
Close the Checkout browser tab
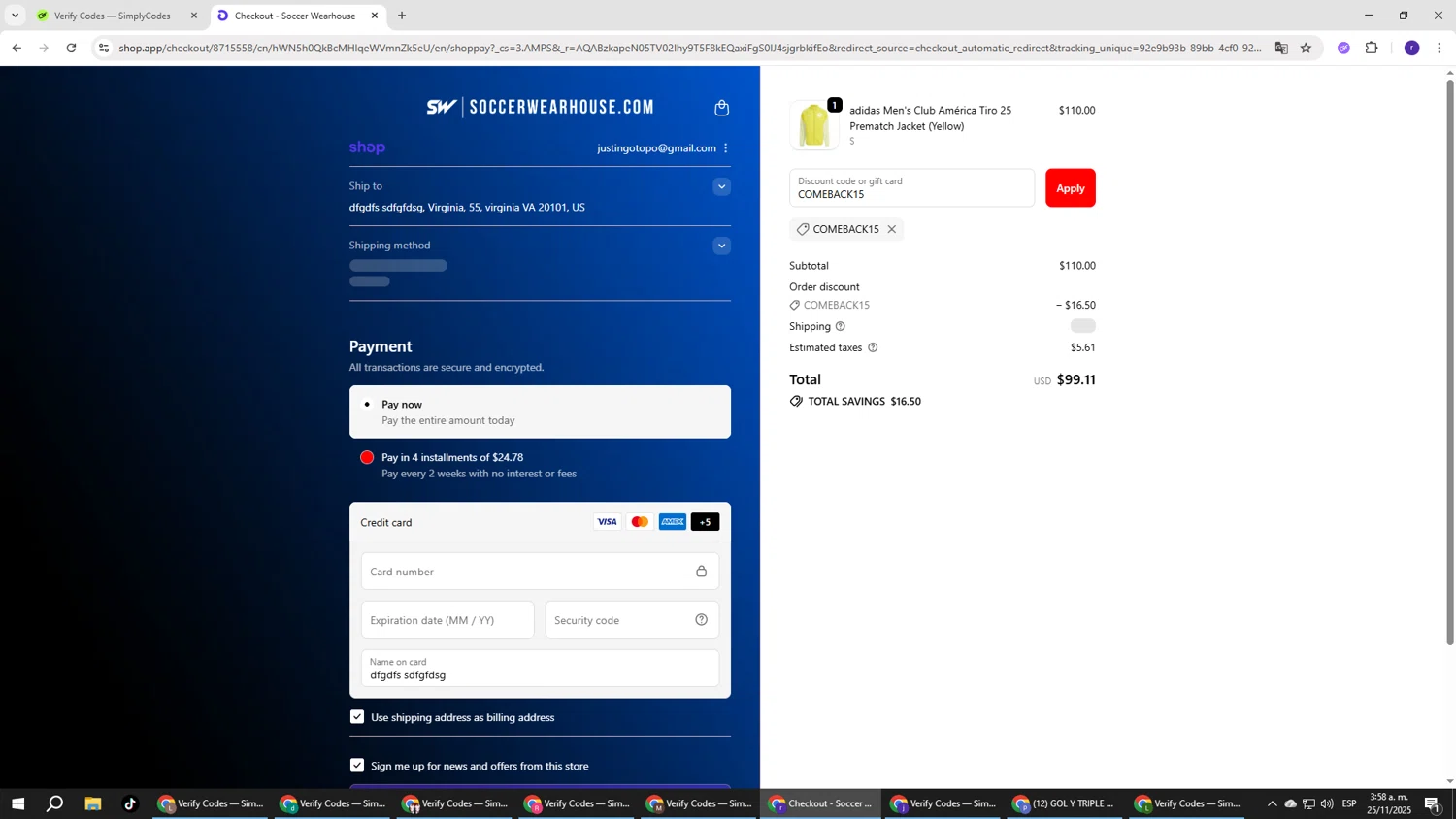pyautogui.click(x=375, y=16)
